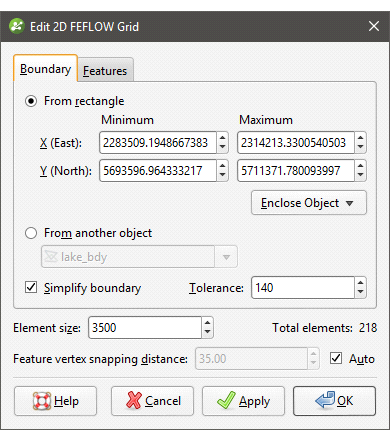Viewport: 390px width, 430px height.
Task: Click the Apply button
Action: (x=243, y=401)
